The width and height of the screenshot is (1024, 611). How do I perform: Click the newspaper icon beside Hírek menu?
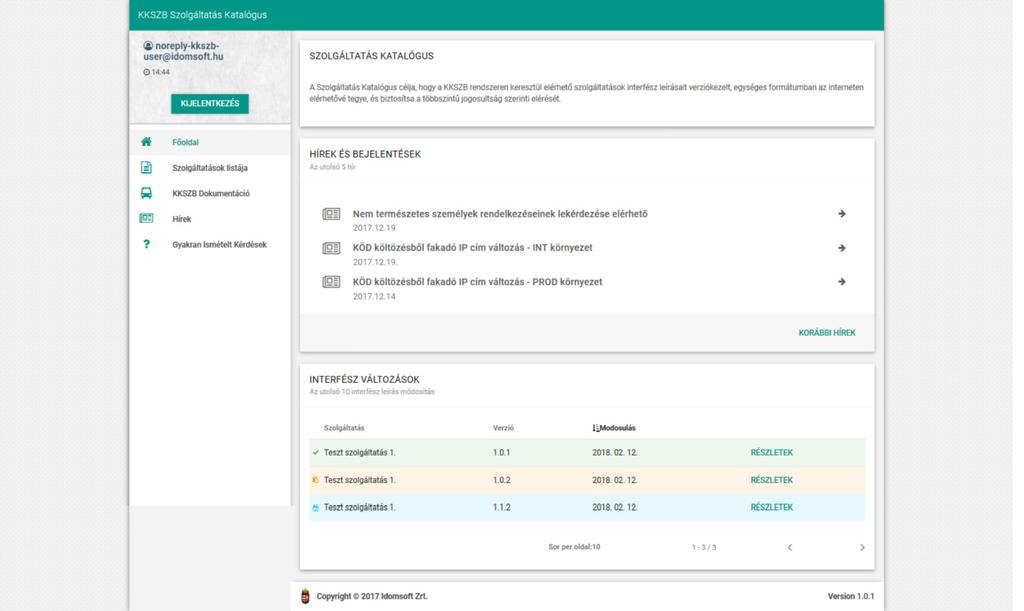click(146, 219)
